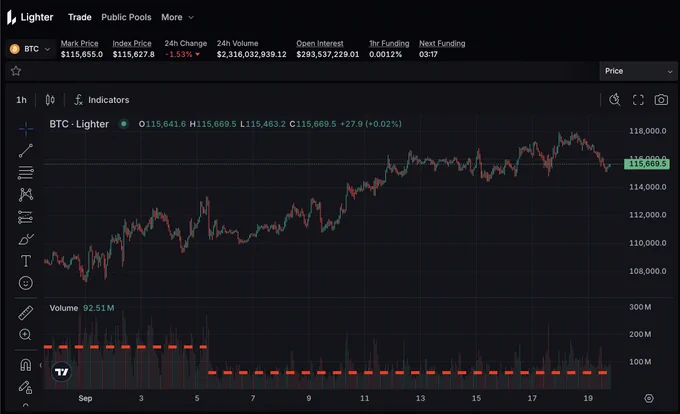Toggle magnet mode
The image size is (680, 414).
click(26, 365)
